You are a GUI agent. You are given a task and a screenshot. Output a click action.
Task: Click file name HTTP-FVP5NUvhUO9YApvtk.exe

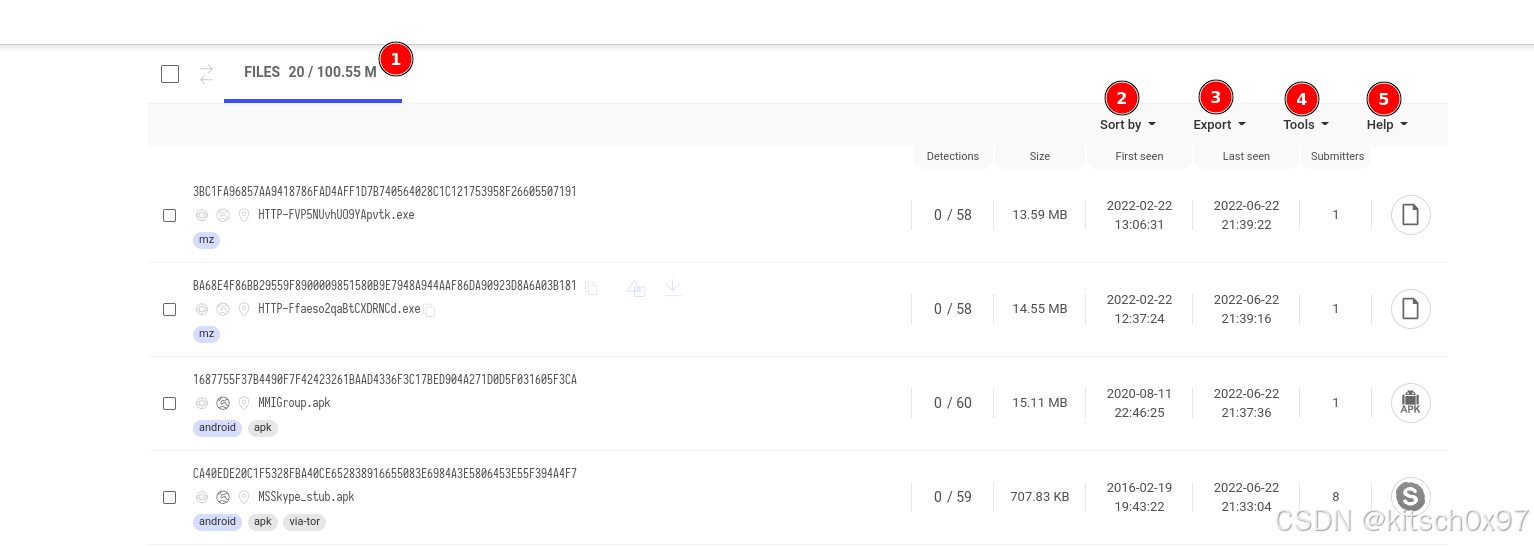336,215
